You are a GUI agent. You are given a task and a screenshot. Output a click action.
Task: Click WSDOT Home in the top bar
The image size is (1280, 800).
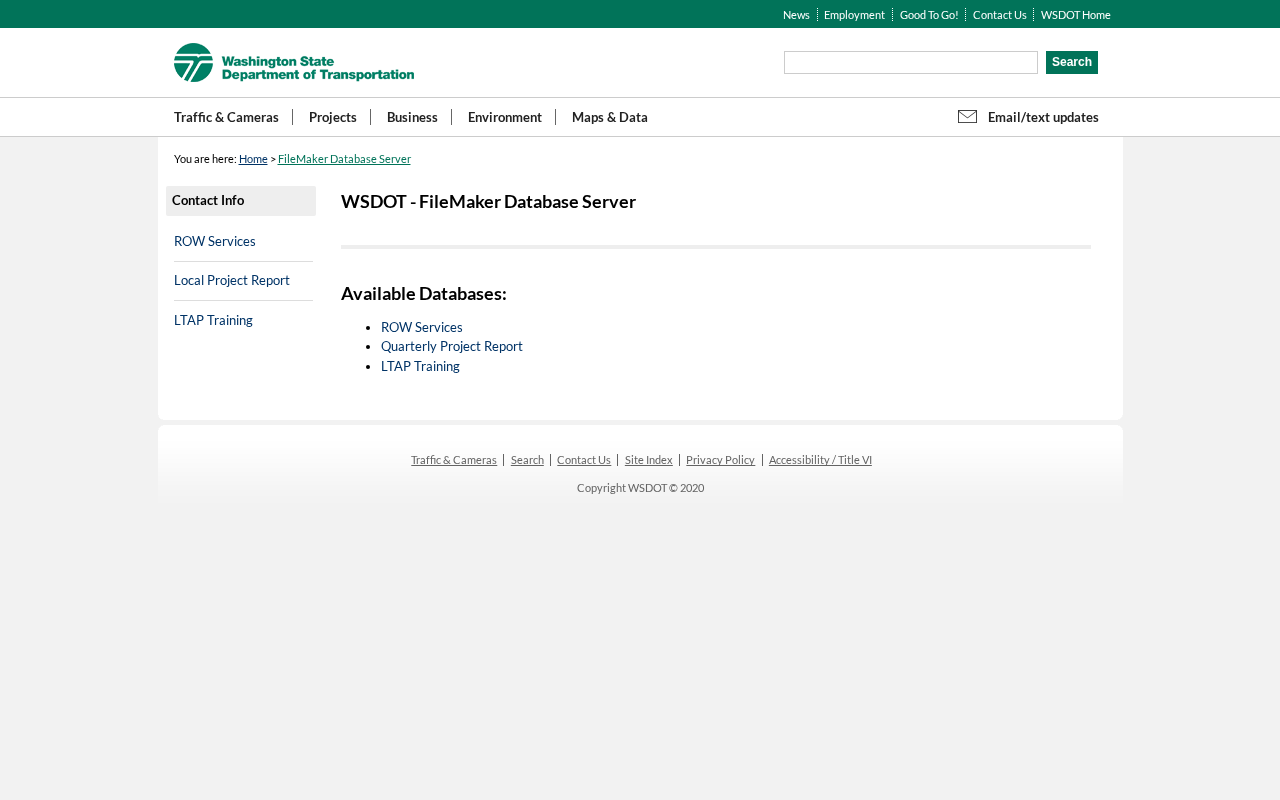[1075, 15]
